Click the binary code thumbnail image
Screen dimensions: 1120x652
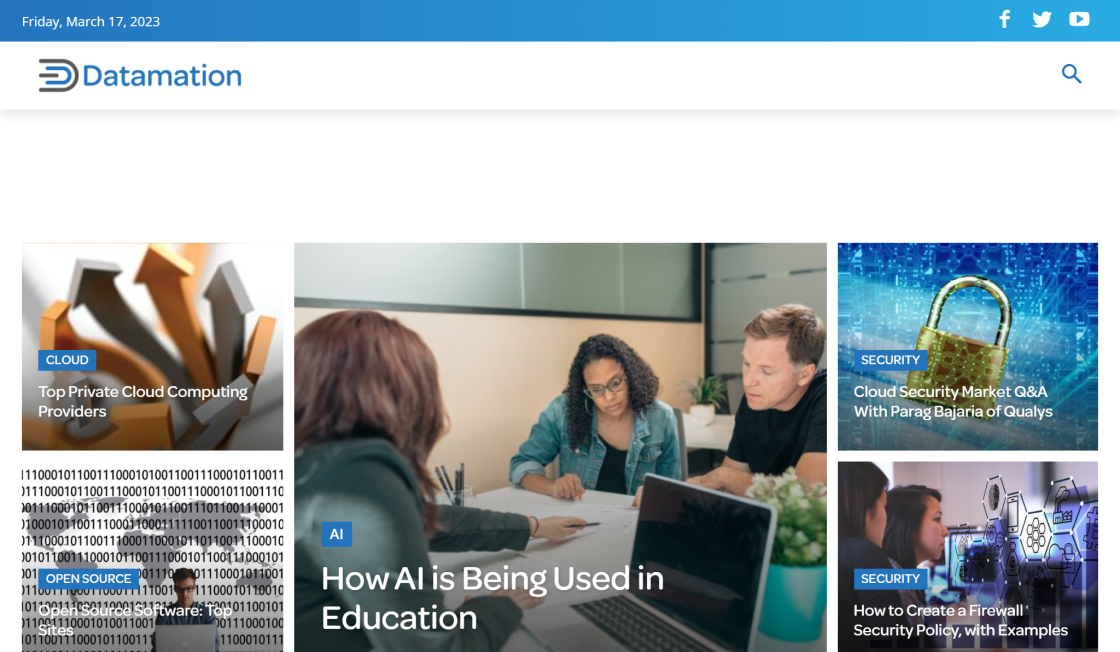click(x=152, y=510)
